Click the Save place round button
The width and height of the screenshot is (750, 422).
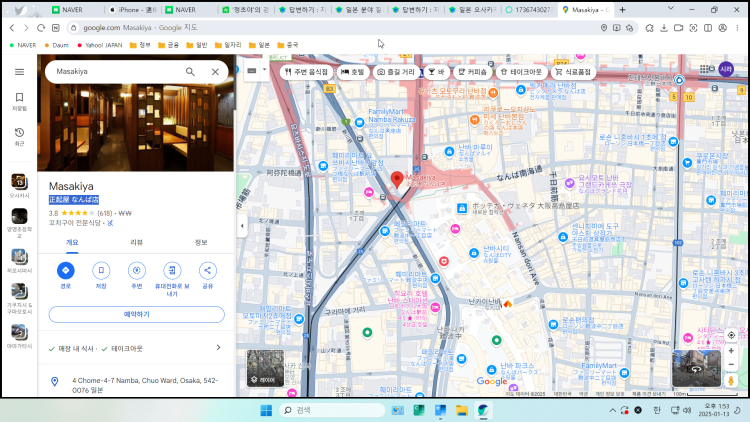pyautogui.click(x=101, y=271)
